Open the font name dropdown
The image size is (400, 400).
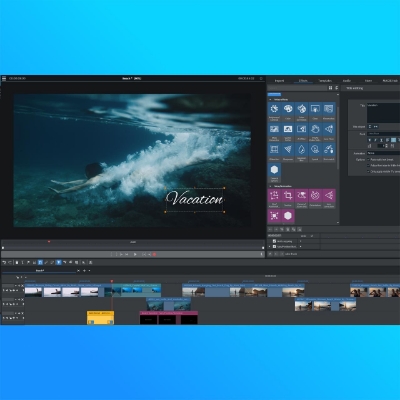point(383,134)
